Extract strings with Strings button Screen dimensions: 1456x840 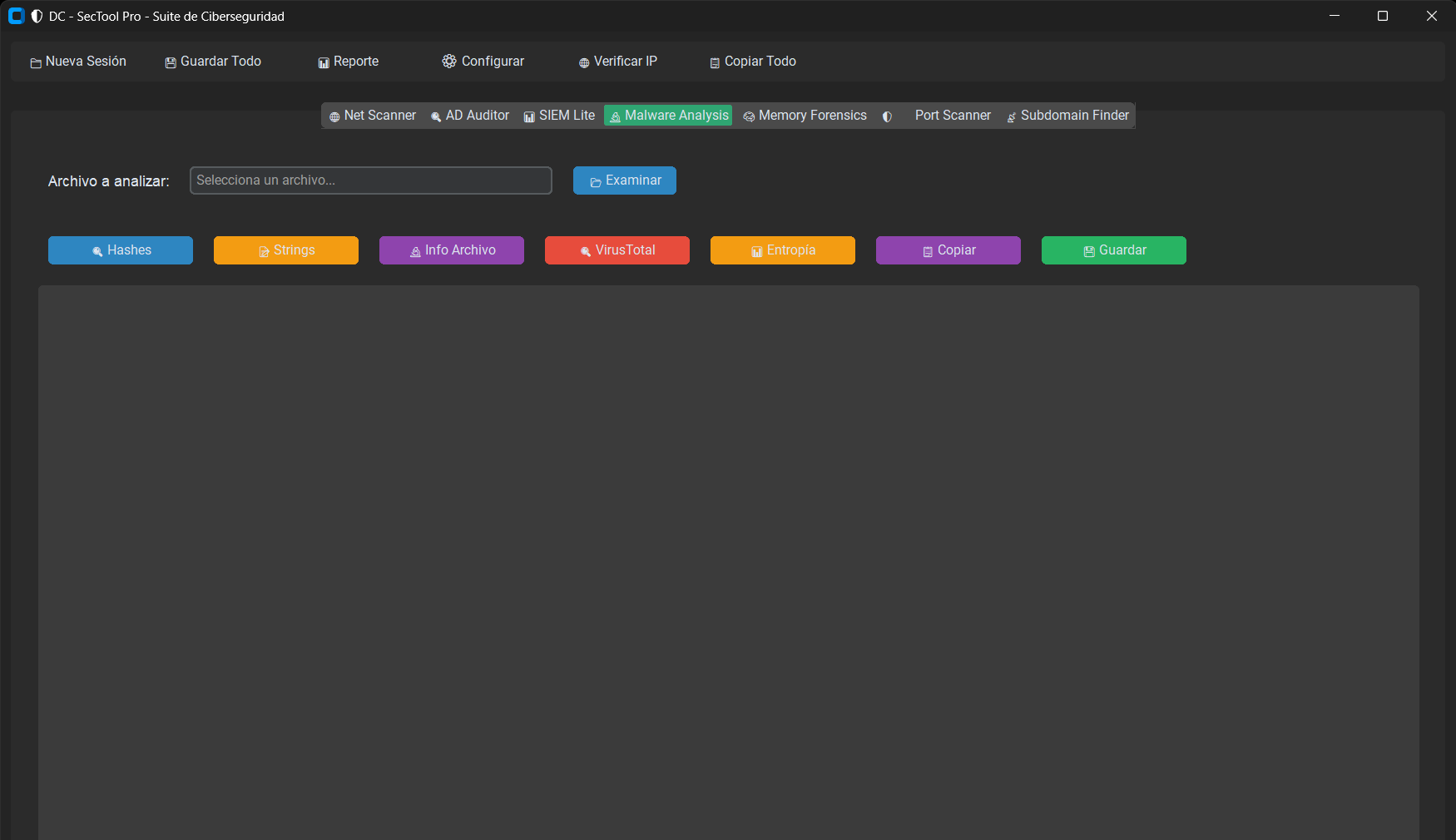tap(286, 250)
